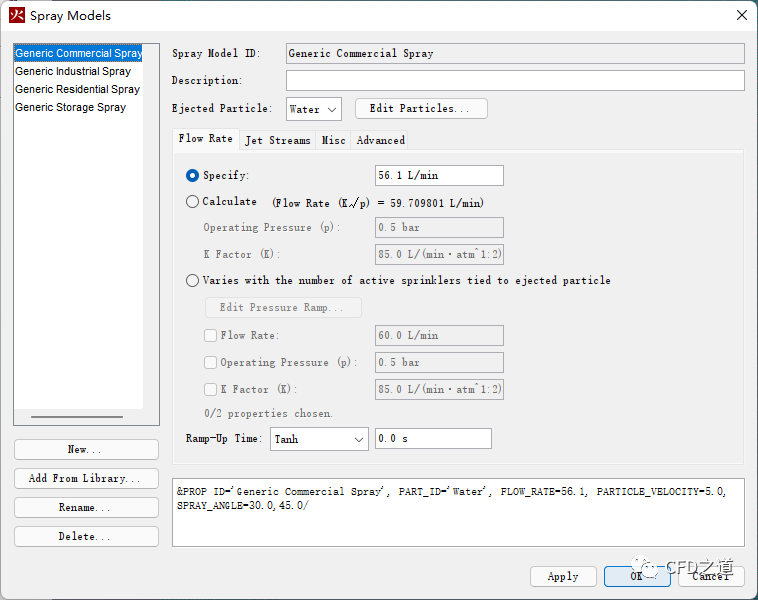Image resolution: width=758 pixels, height=600 pixels.
Task: Select the Specify flow rate radio button
Action: point(193,176)
